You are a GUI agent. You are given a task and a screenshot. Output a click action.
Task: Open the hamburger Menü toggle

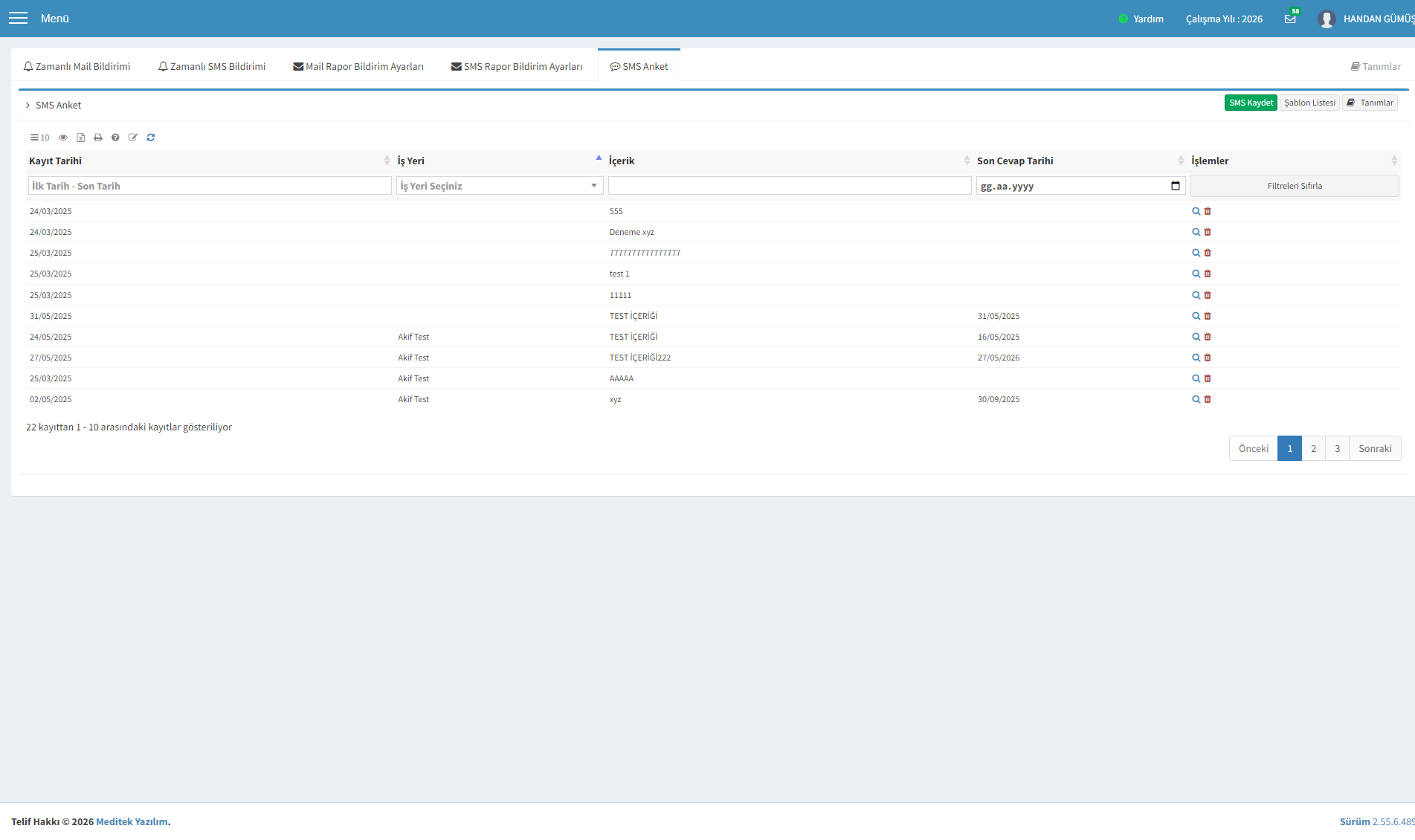point(18,18)
